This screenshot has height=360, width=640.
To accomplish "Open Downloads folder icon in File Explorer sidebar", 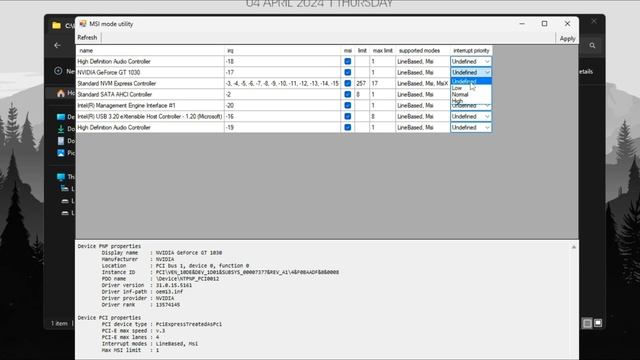I will coord(61,129).
